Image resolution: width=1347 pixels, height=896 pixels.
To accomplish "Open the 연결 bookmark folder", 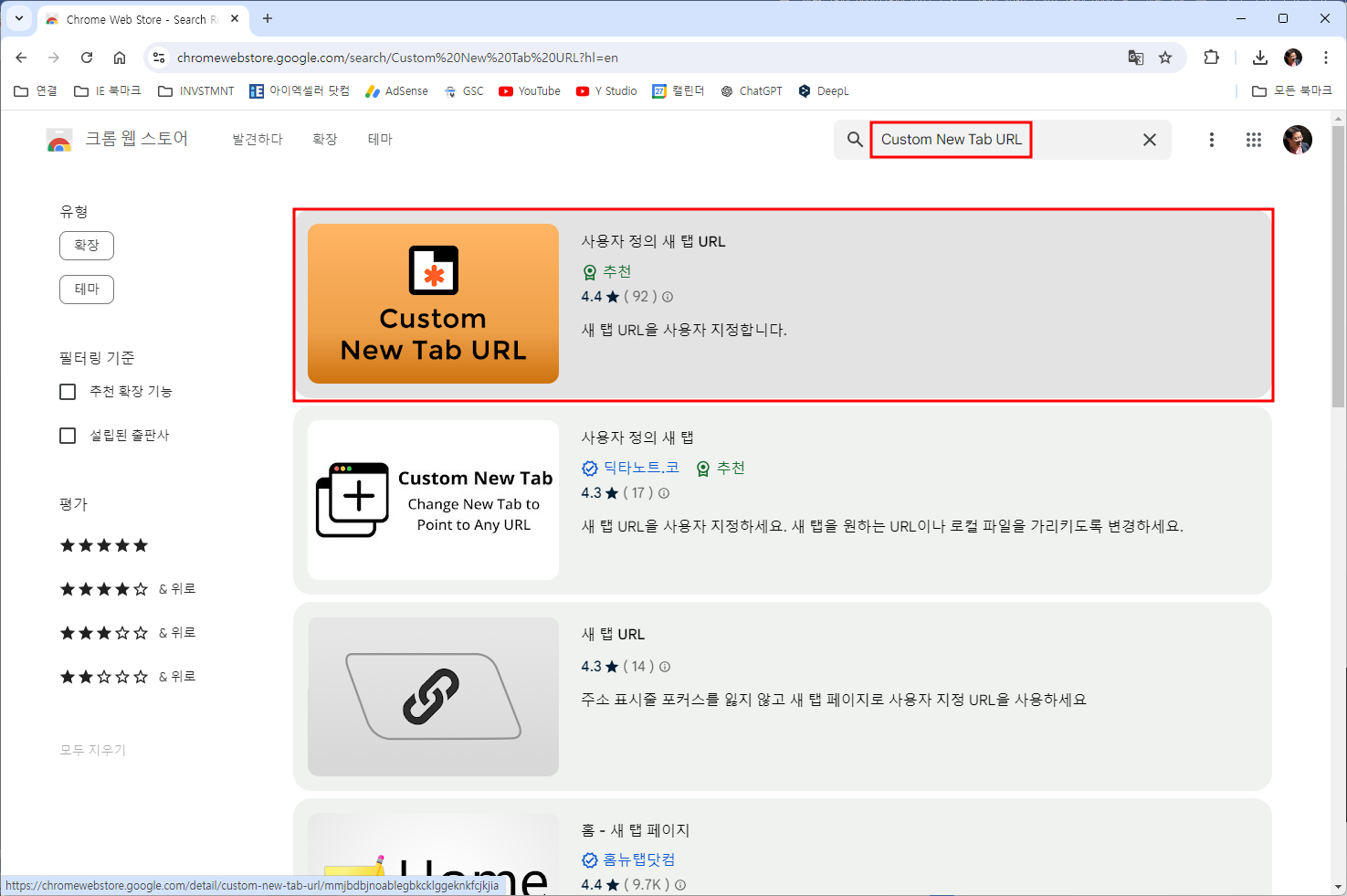I will tap(36, 91).
